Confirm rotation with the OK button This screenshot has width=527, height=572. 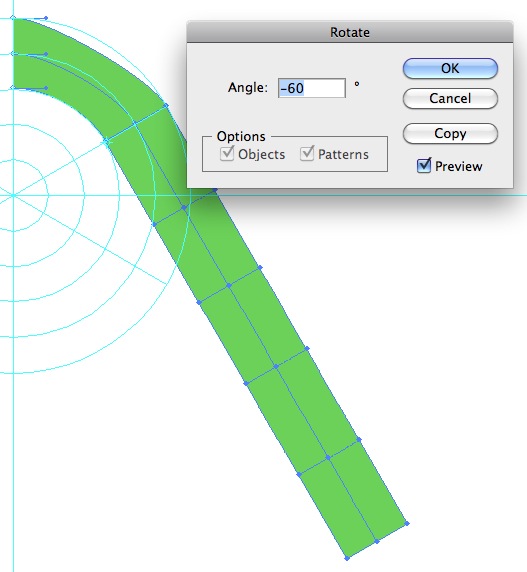pos(450,69)
